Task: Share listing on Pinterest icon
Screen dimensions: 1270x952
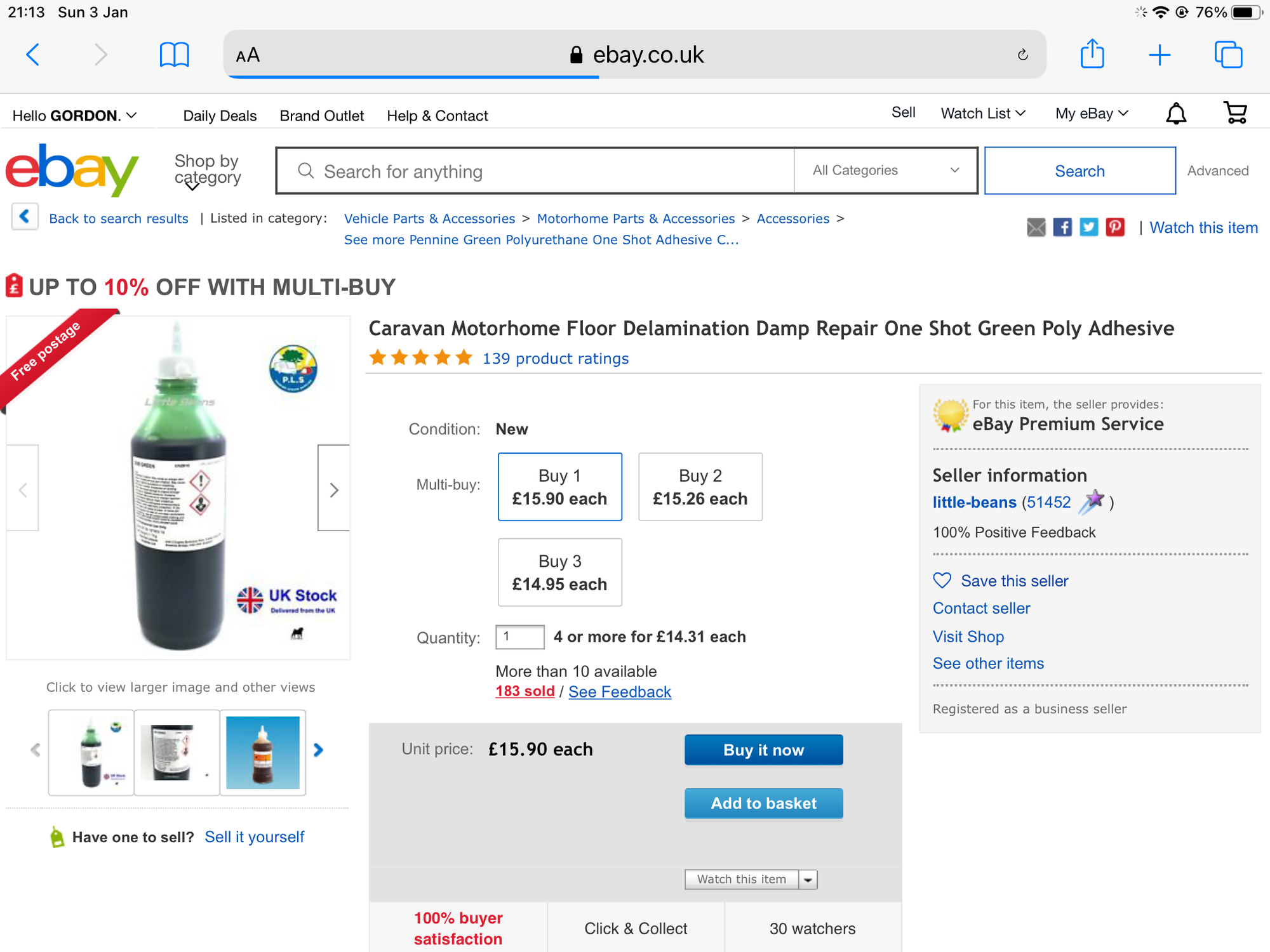Action: click(x=1115, y=227)
